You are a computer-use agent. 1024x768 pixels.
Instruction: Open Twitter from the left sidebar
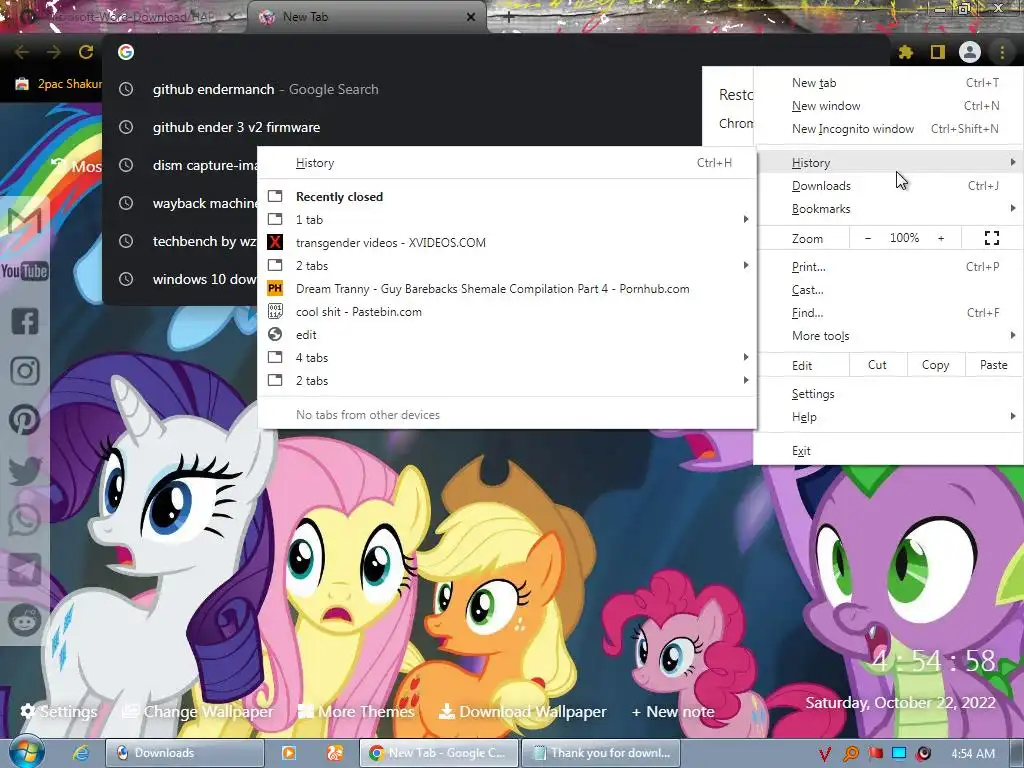(x=25, y=471)
